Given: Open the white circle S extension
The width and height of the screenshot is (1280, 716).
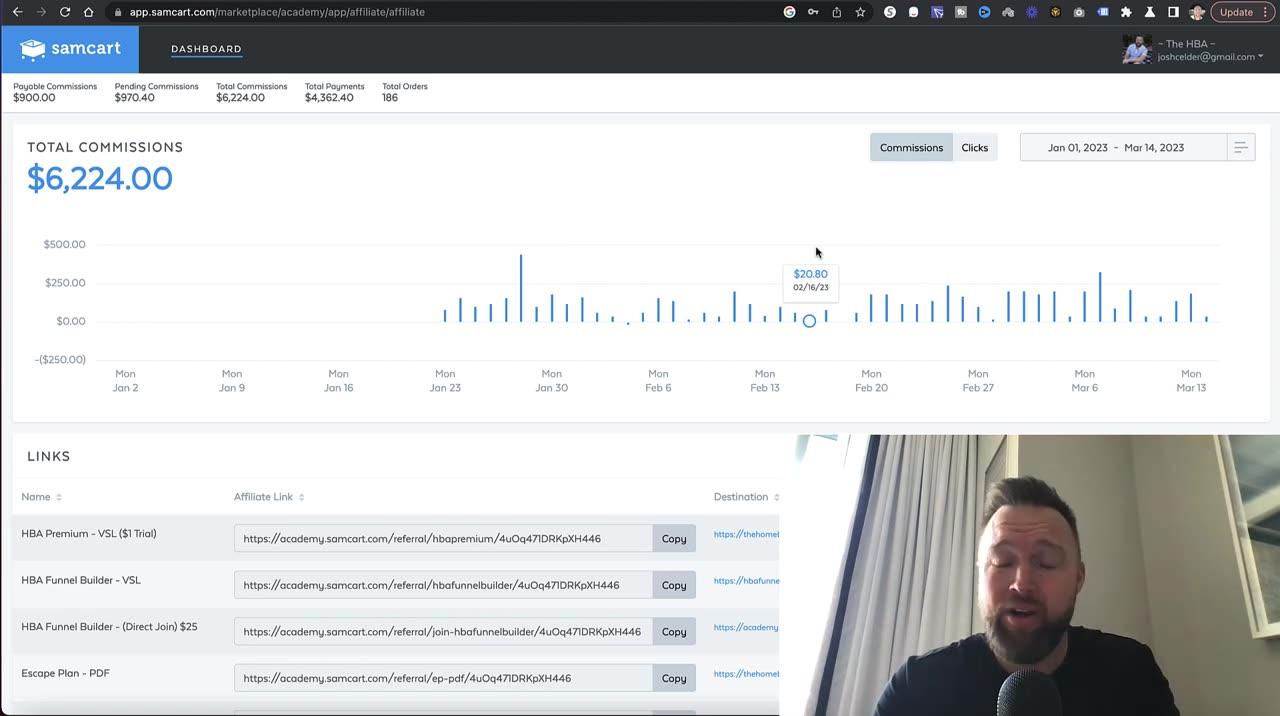Looking at the screenshot, I should point(890,12).
